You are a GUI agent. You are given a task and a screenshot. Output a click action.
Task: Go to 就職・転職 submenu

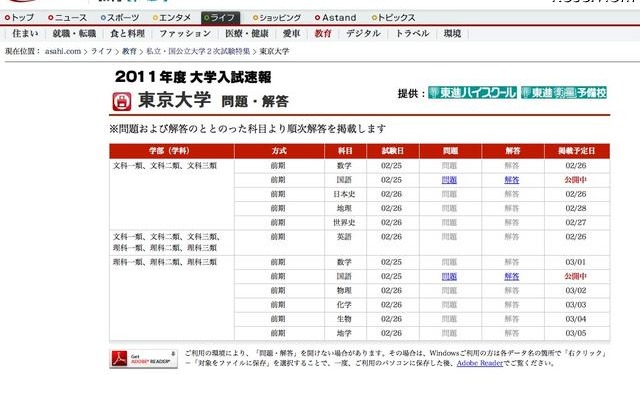coord(74,33)
